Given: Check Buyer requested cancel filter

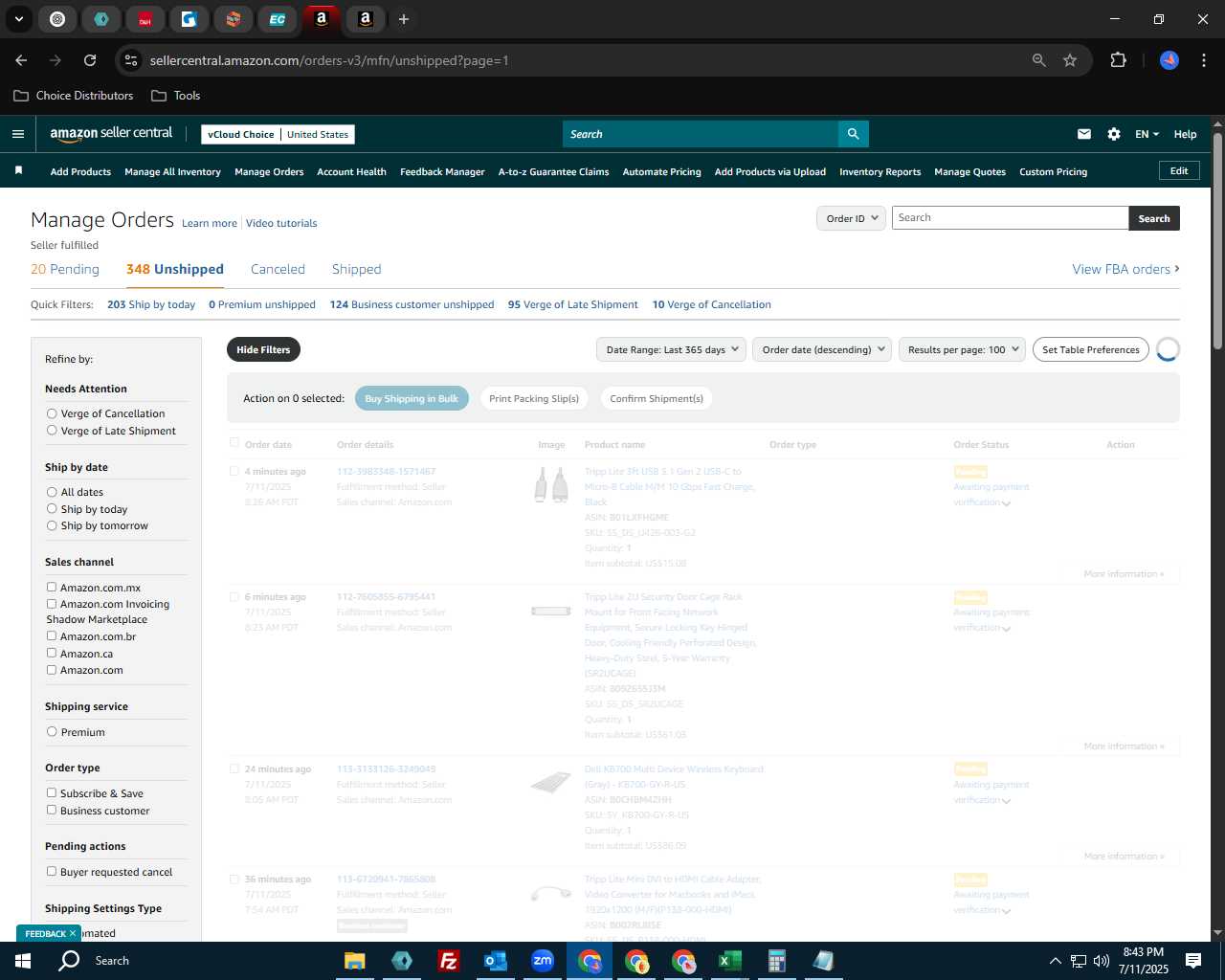Looking at the screenshot, I should (52, 871).
